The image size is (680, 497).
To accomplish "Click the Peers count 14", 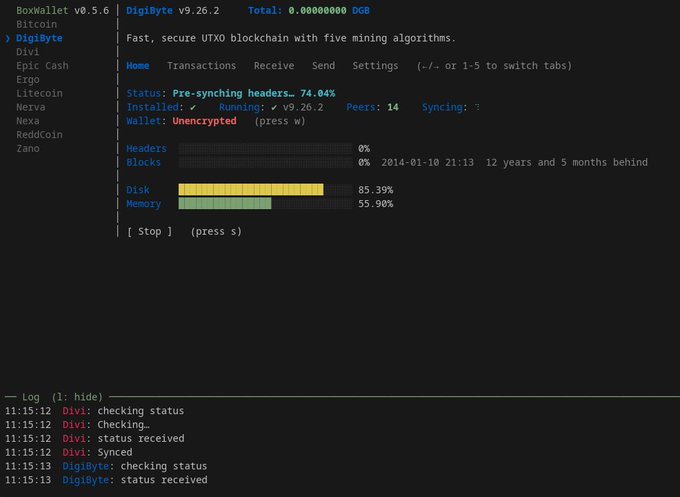I will [393, 107].
